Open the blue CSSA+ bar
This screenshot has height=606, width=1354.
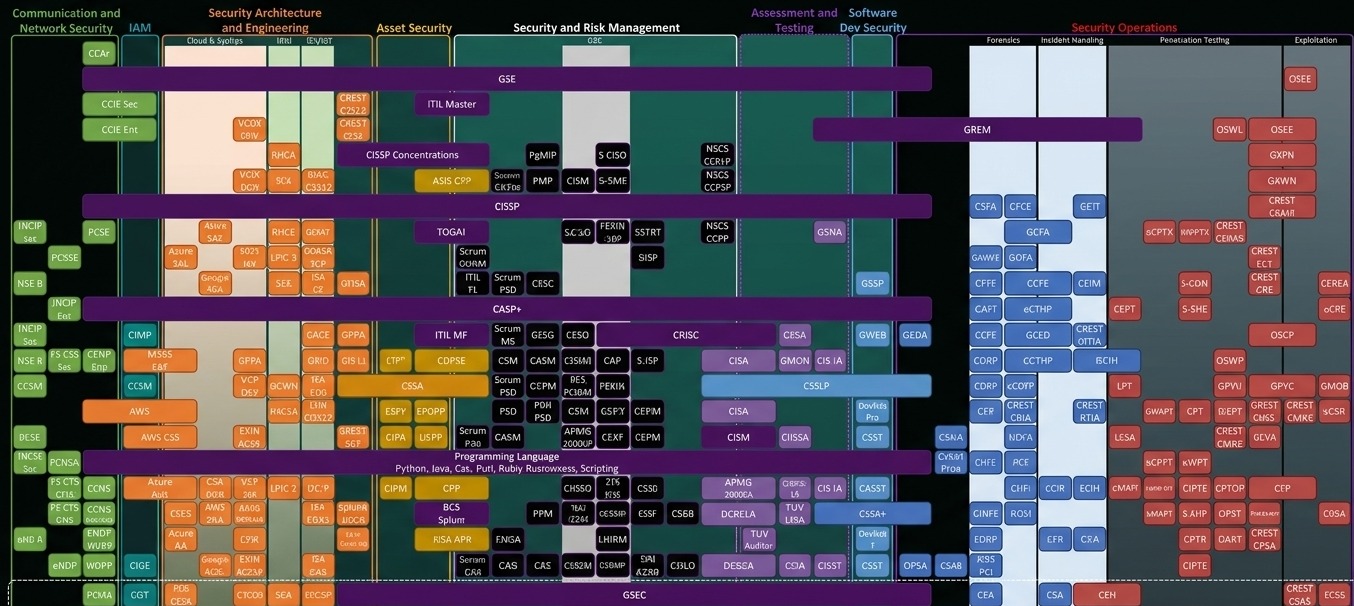[872, 514]
